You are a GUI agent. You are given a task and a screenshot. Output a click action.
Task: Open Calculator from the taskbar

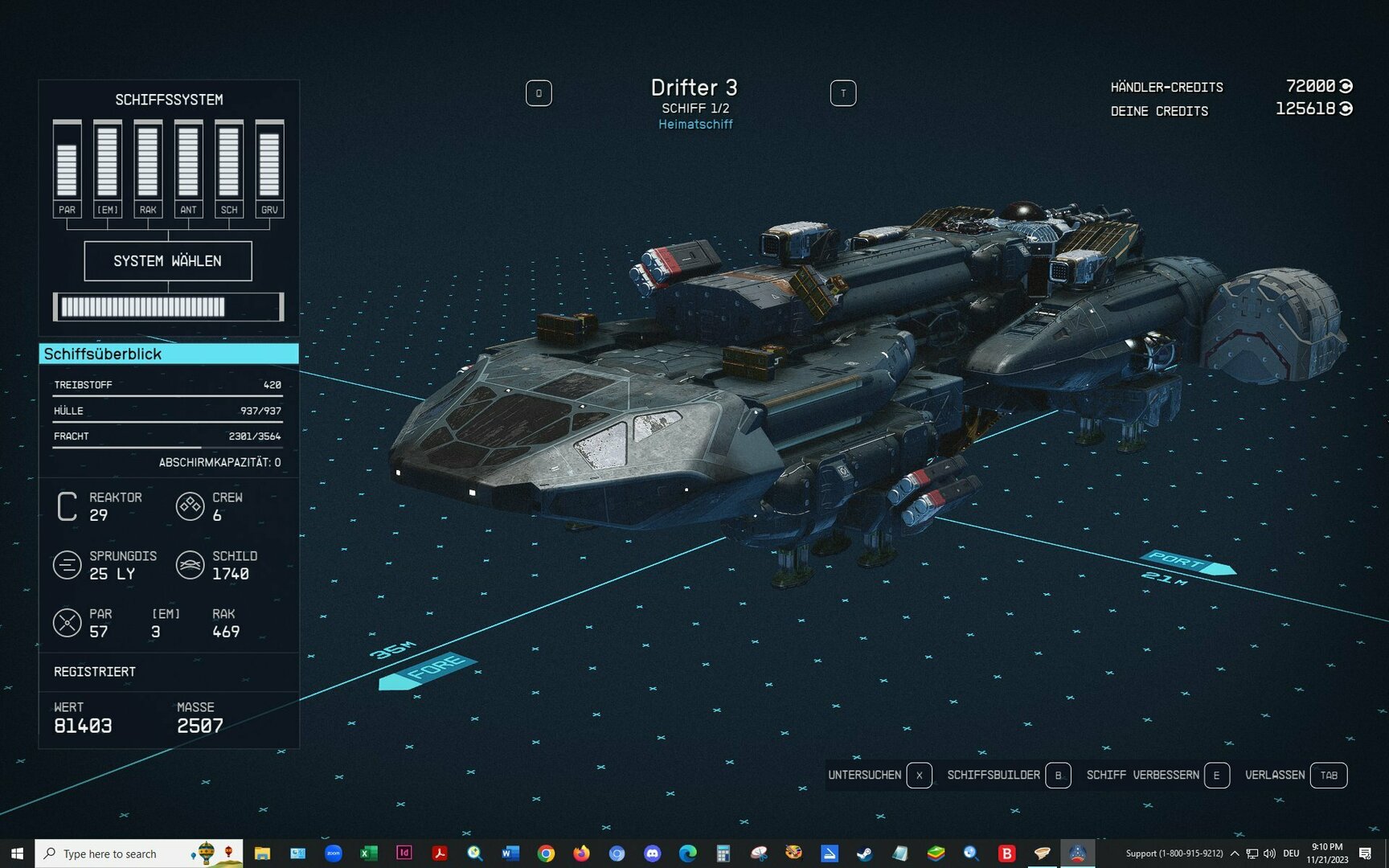tap(723, 854)
